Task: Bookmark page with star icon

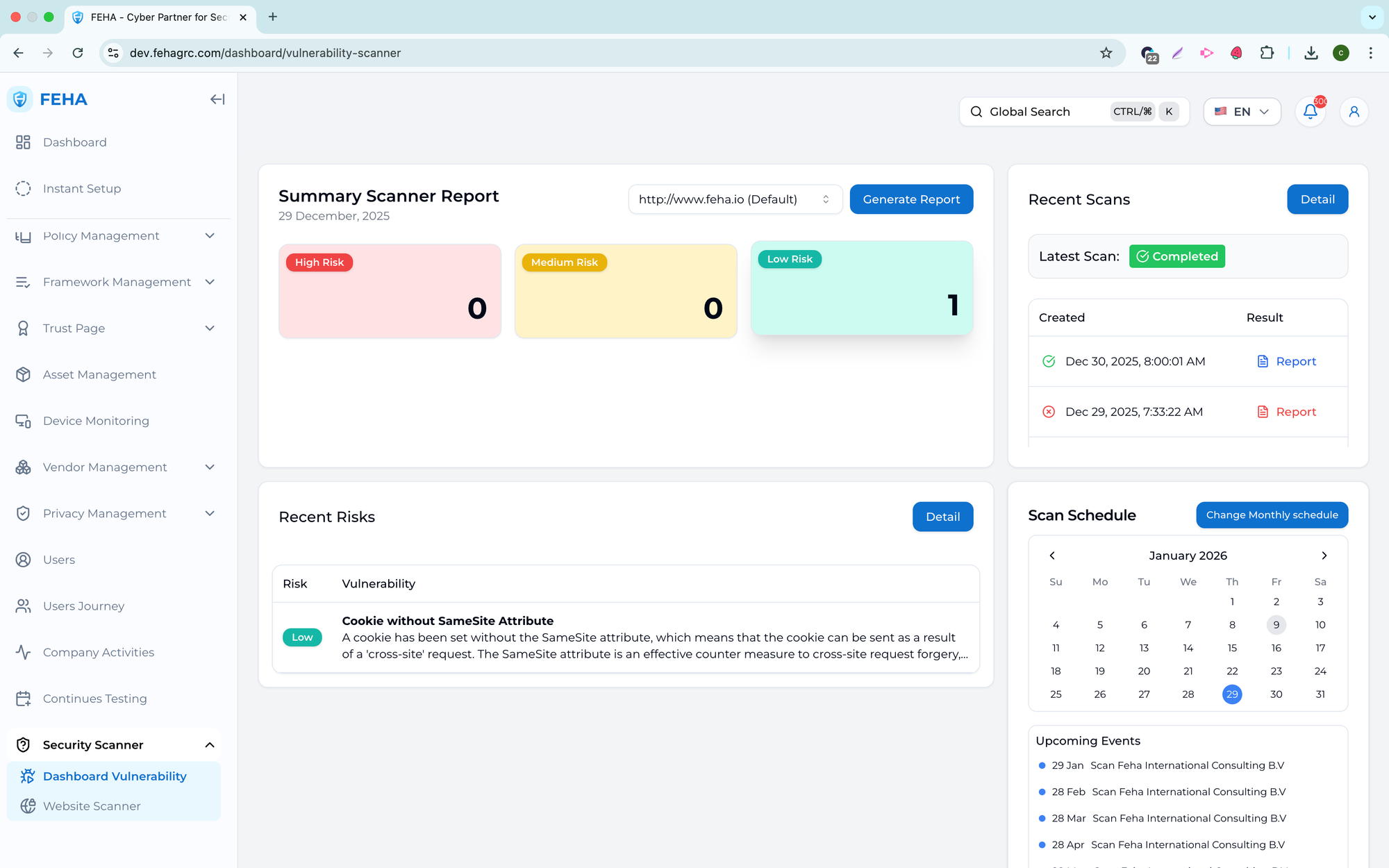Action: [1106, 53]
